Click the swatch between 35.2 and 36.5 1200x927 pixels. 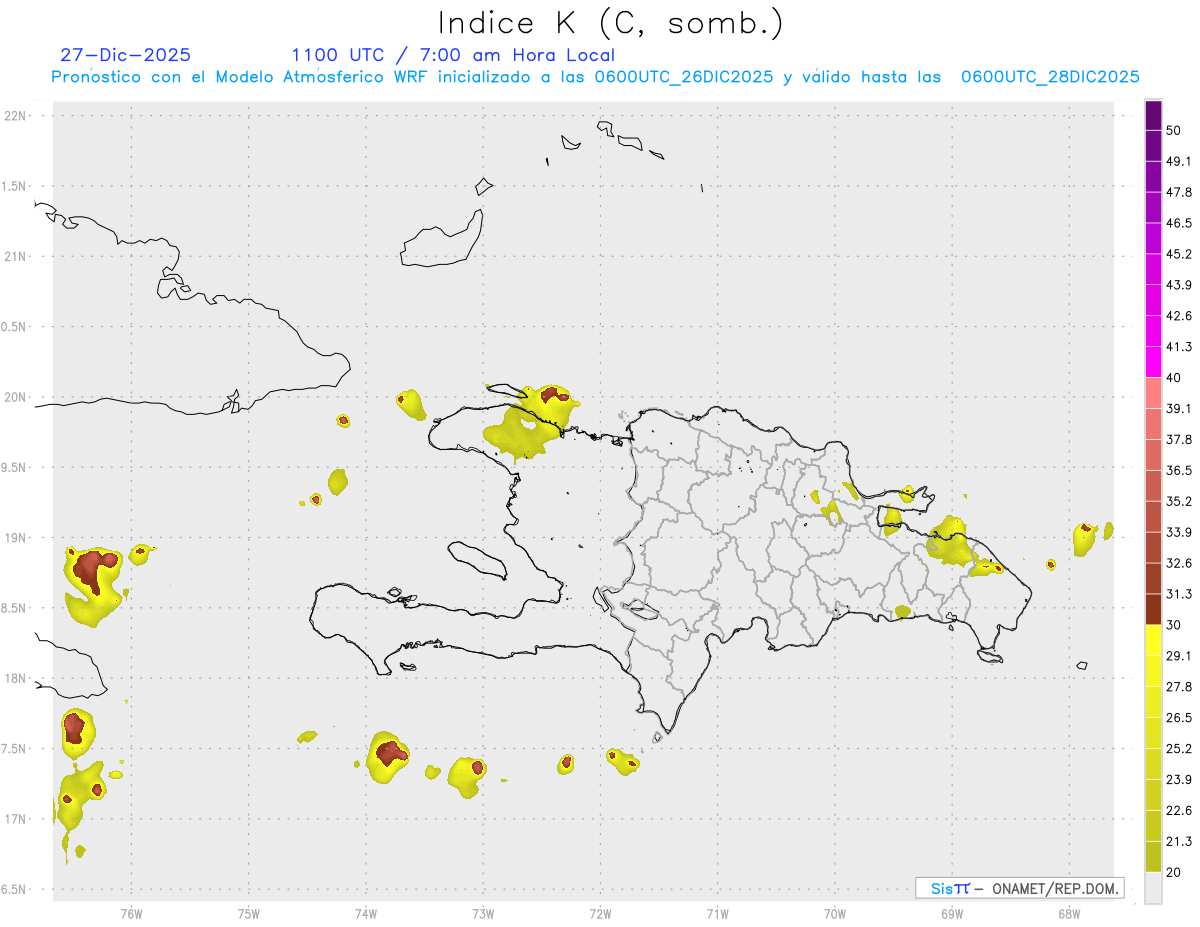click(x=1154, y=486)
